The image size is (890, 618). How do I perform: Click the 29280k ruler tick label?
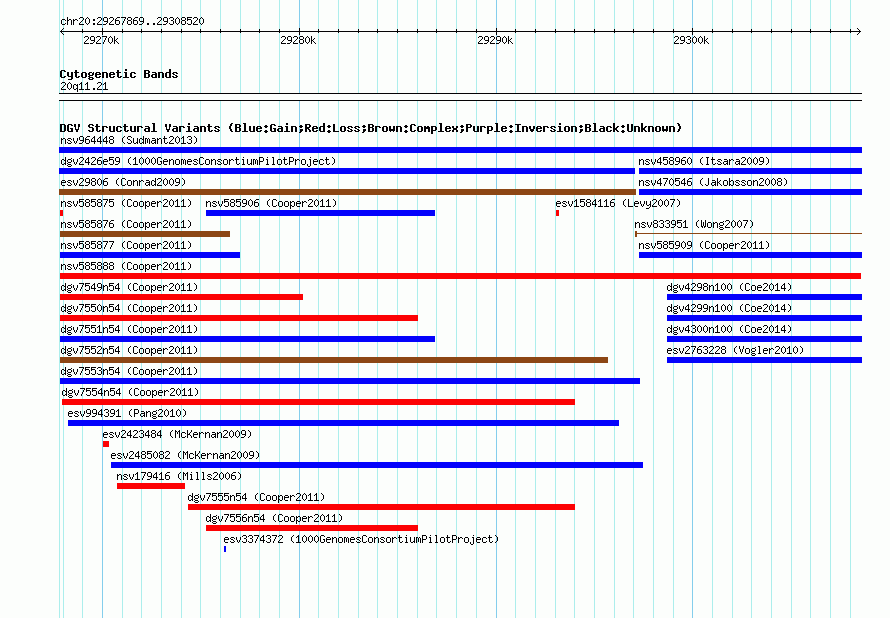298,40
